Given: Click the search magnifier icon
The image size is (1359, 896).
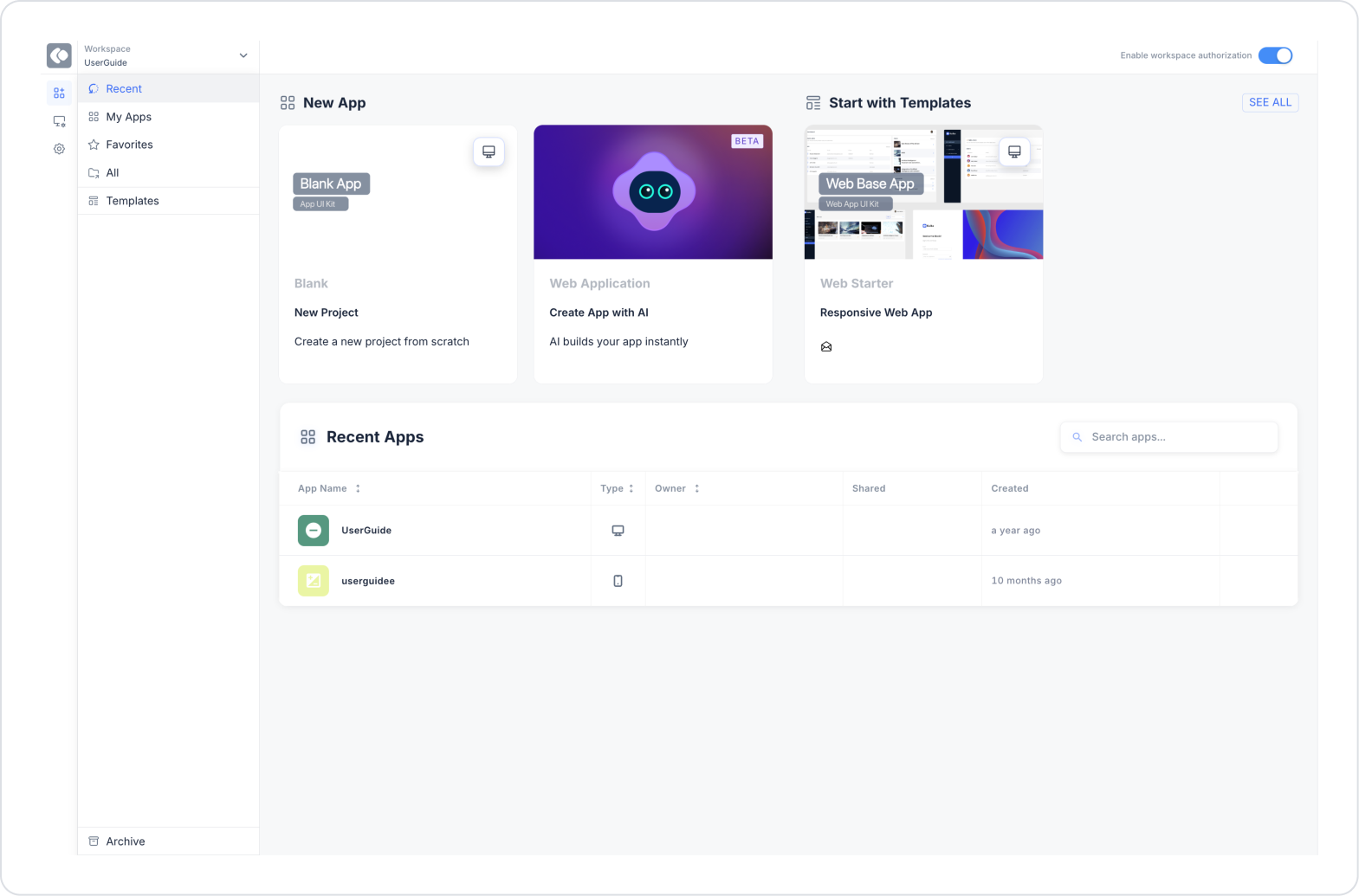Looking at the screenshot, I should [1077, 437].
